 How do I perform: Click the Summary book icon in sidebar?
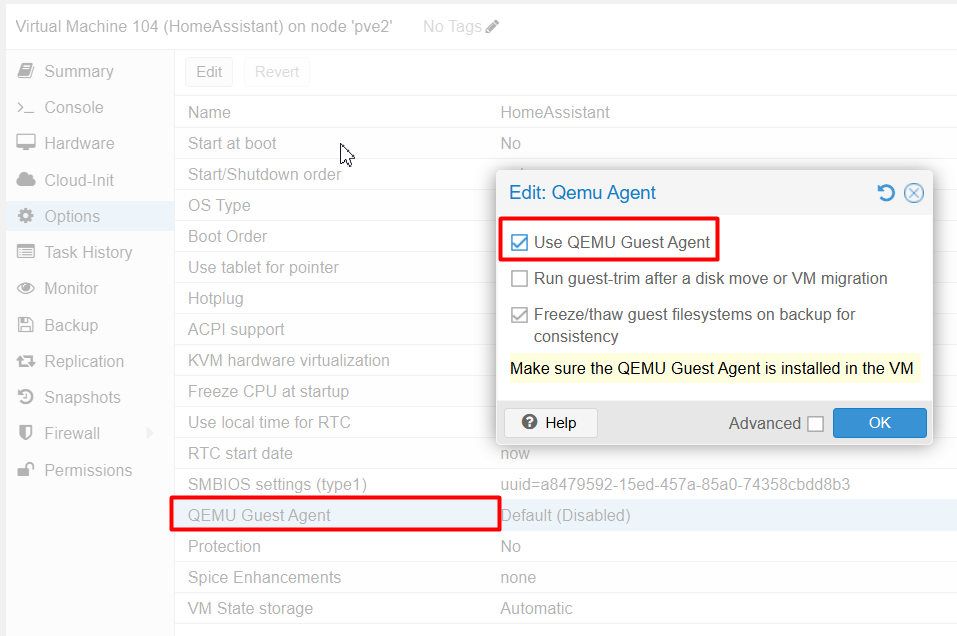[x=26, y=71]
